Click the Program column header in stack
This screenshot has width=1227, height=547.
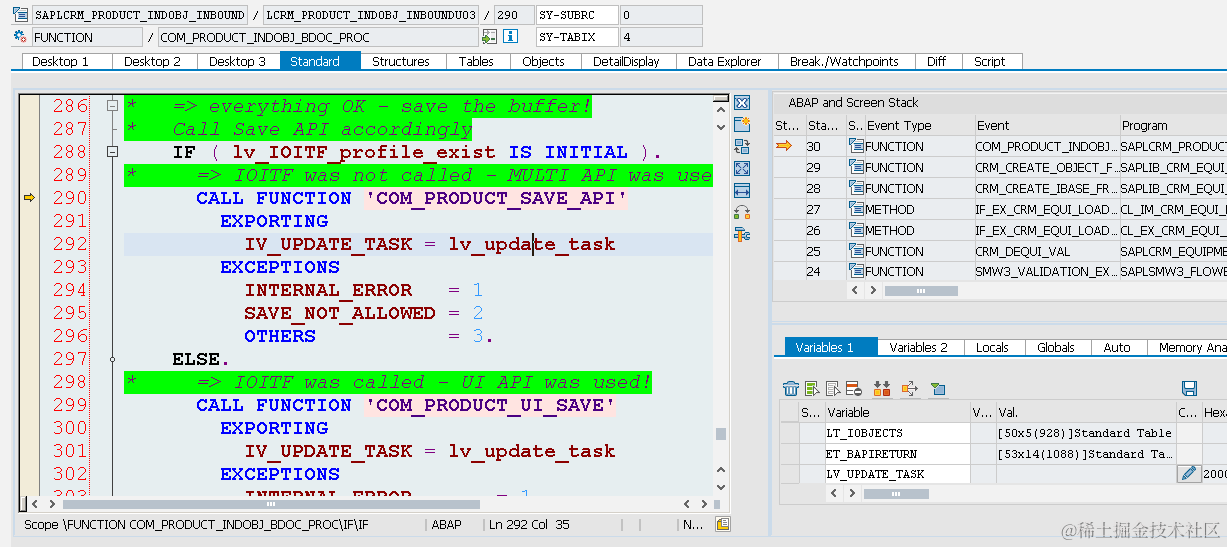[x=1172, y=125]
